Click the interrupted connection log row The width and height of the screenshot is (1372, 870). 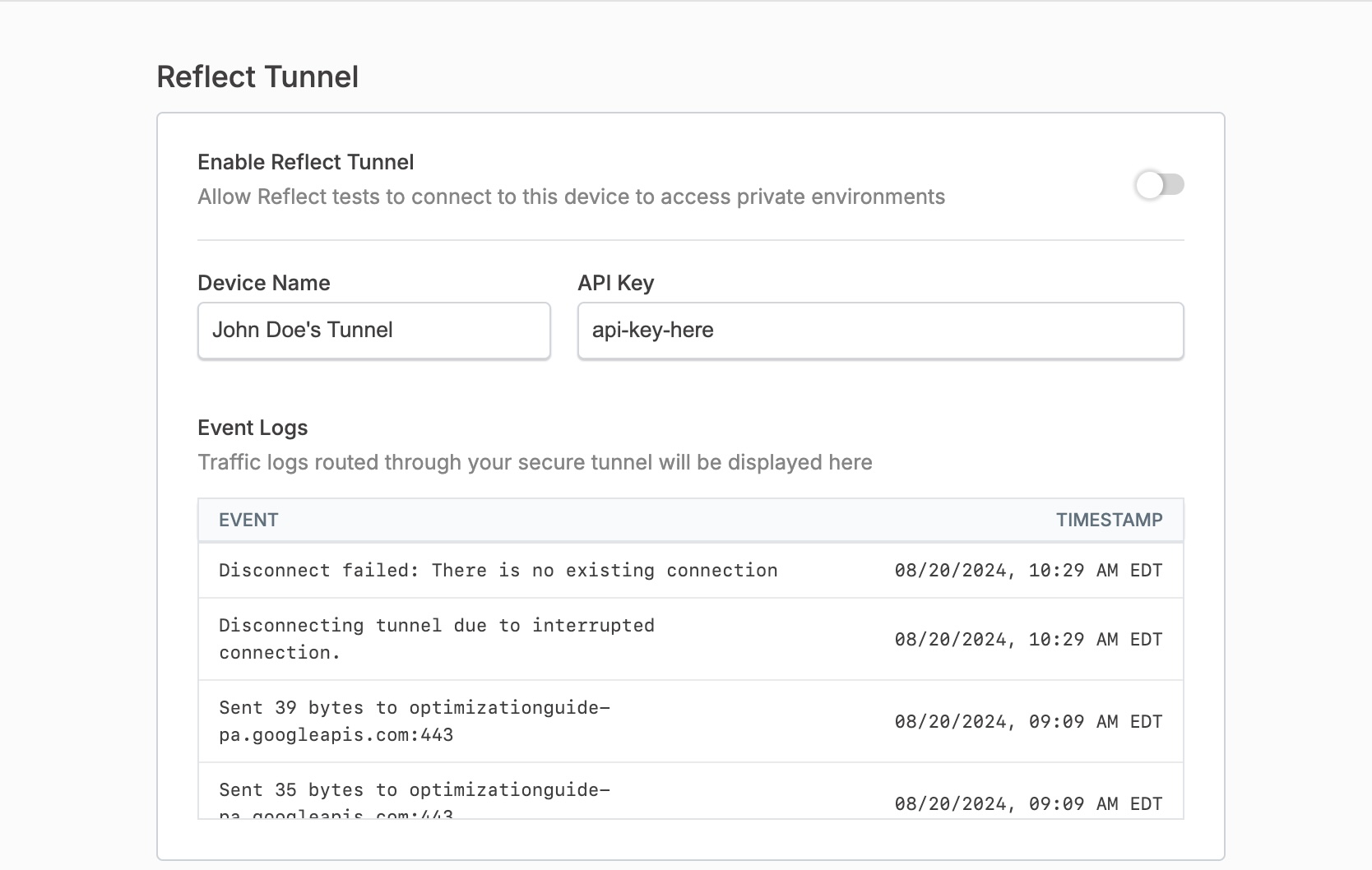[436, 639]
